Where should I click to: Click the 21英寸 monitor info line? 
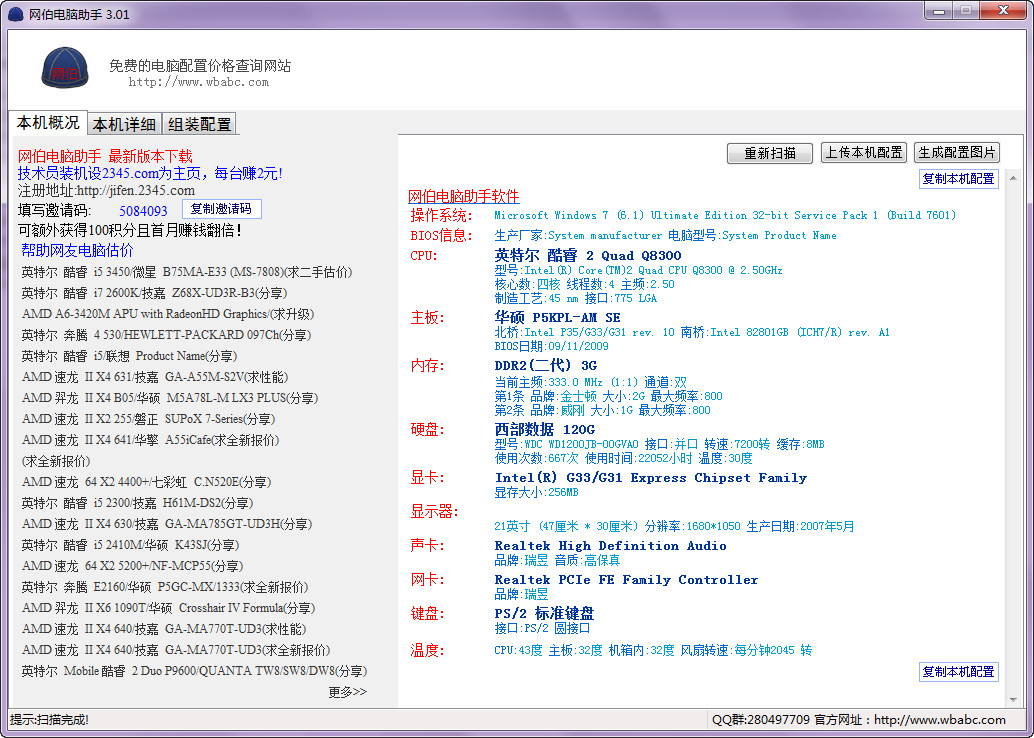click(x=674, y=526)
